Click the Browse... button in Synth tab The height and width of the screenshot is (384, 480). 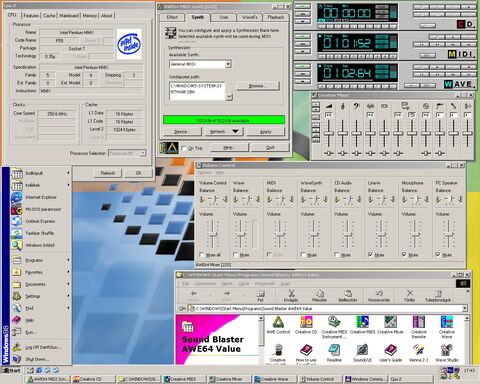pyautogui.click(x=257, y=86)
